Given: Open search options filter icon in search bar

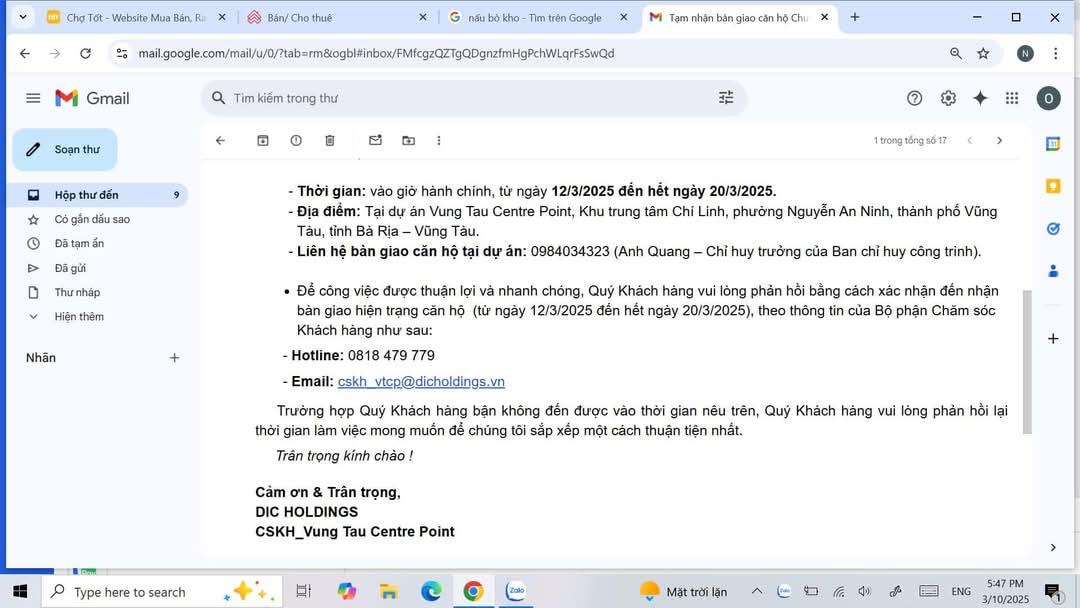Looking at the screenshot, I should [726, 98].
